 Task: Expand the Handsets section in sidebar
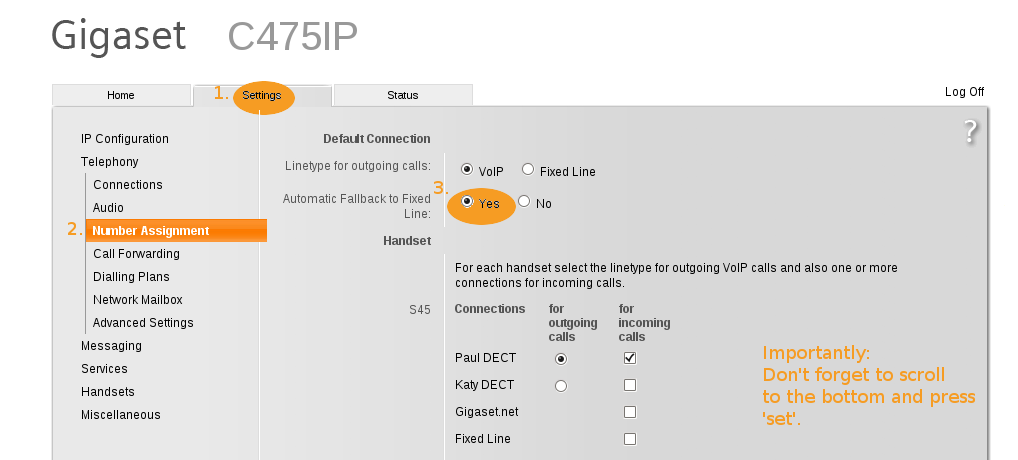tap(108, 392)
